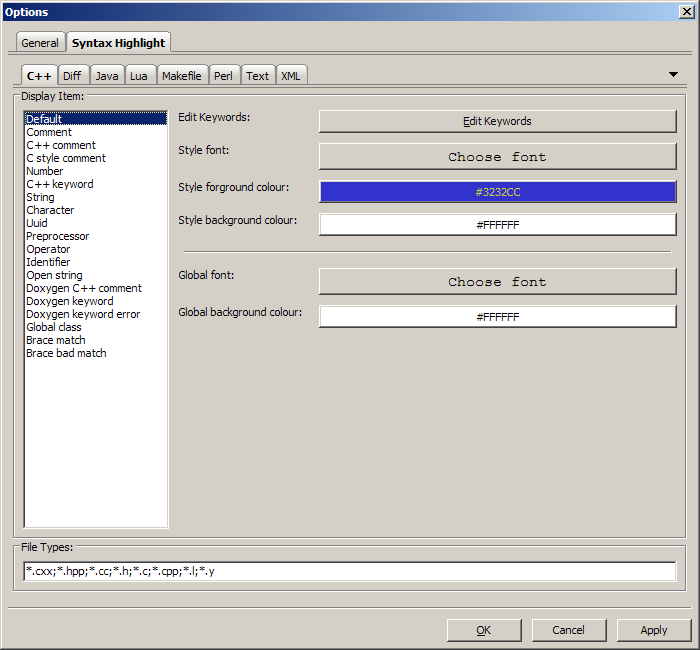The height and width of the screenshot is (650, 700).
Task: Switch to the XML language tab
Action: click(291, 76)
